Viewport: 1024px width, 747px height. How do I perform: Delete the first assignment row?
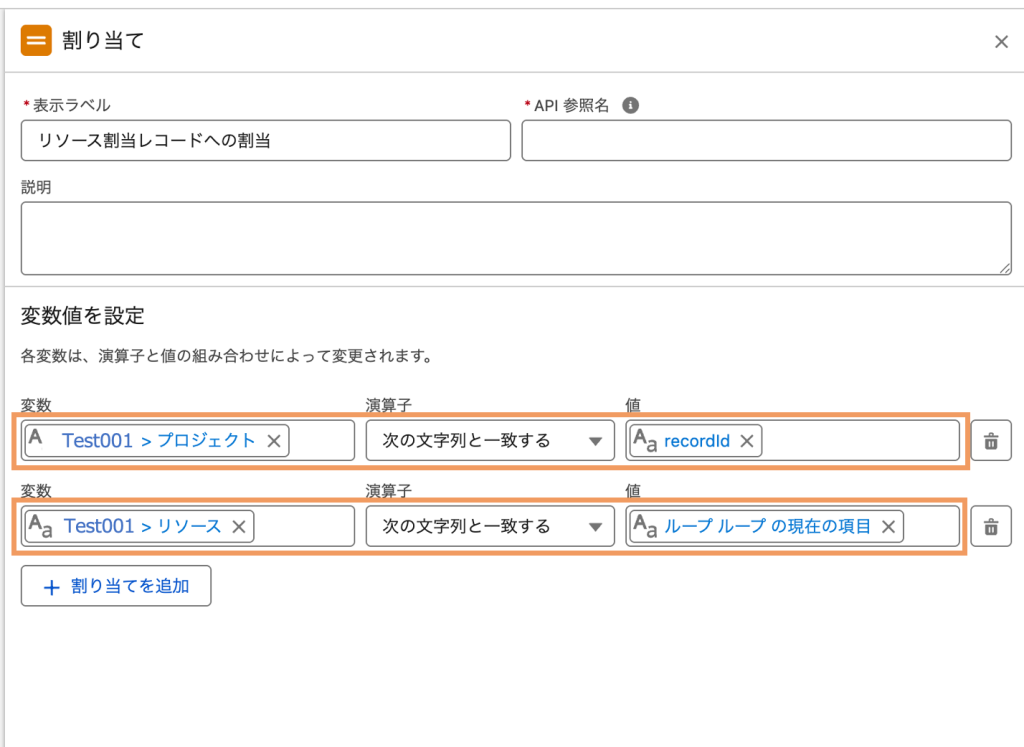pyautogui.click(x=991, y=441)
